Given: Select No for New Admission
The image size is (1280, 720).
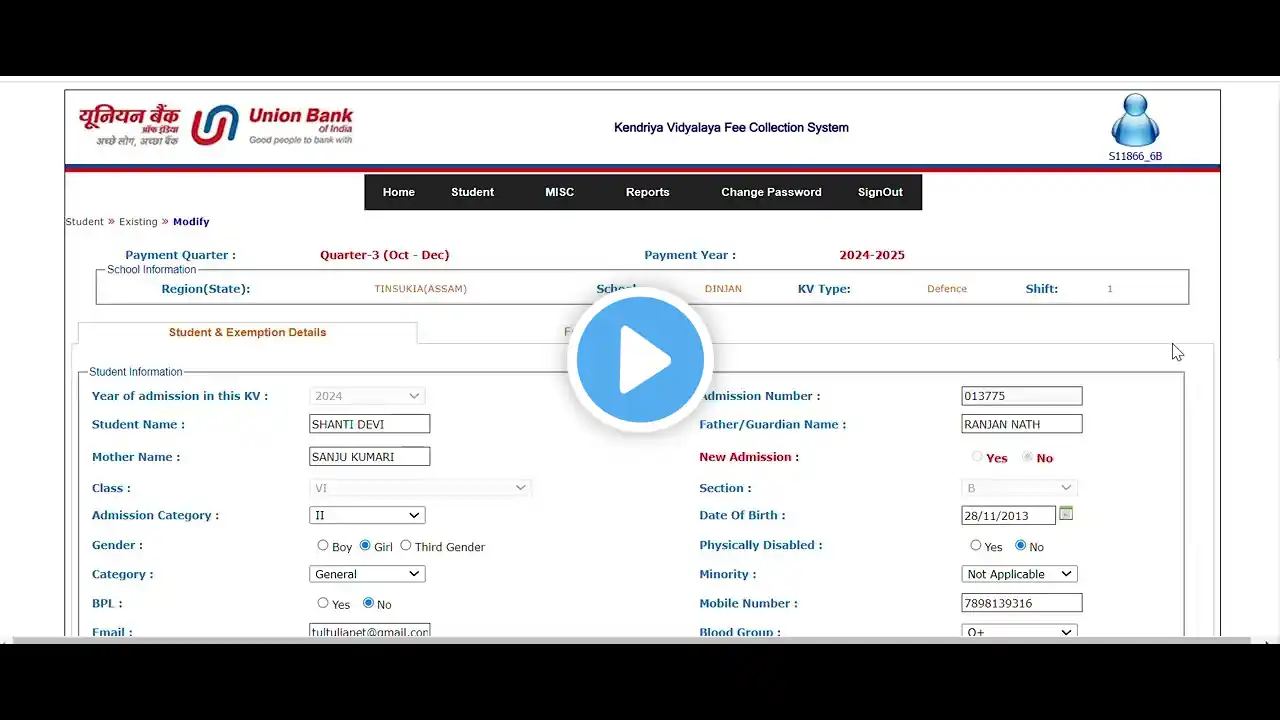Looking at the screenshot, I should (1027, 457).
